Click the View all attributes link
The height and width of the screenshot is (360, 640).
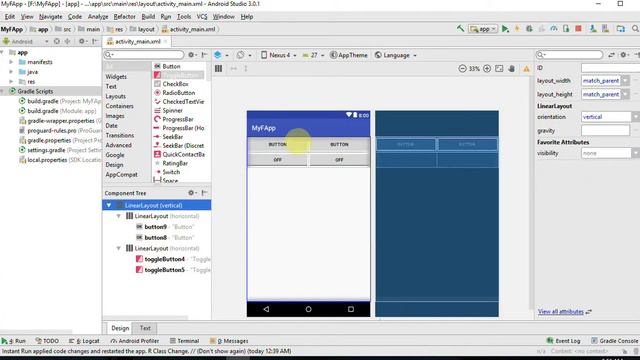[560, 311]
